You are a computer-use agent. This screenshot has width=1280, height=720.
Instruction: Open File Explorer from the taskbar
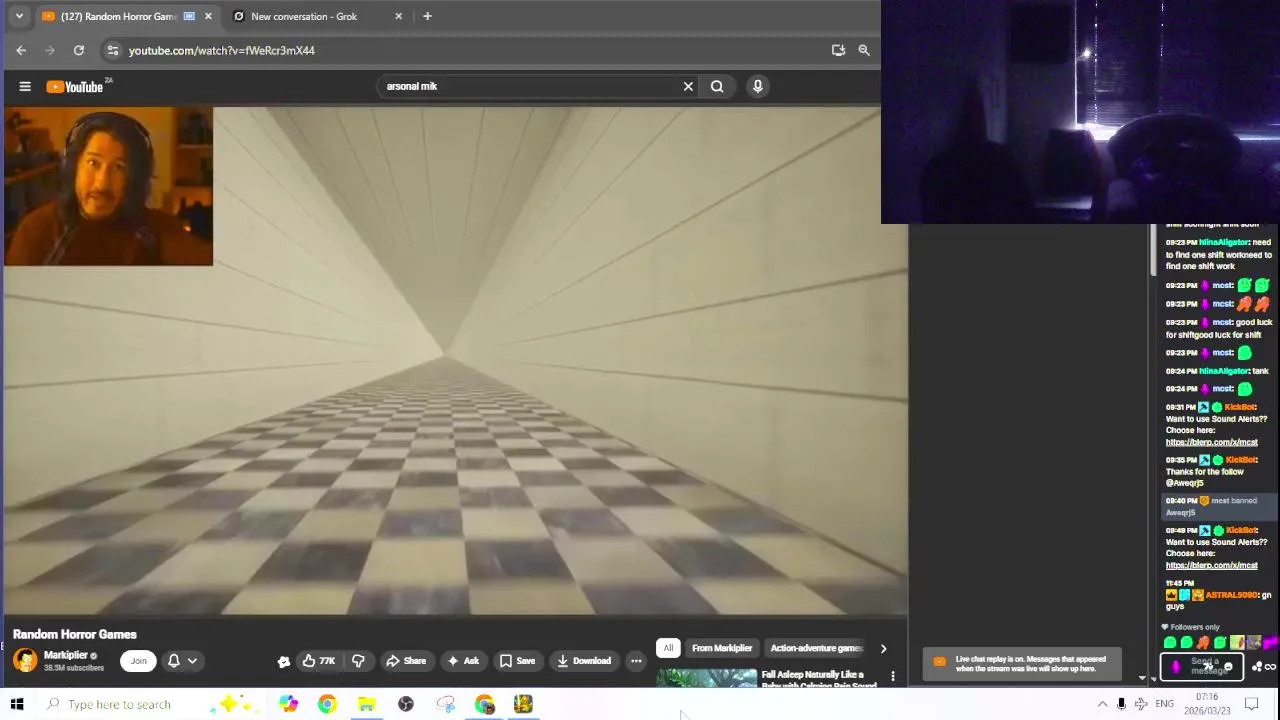pyautogui.click(x=366, y=704)
